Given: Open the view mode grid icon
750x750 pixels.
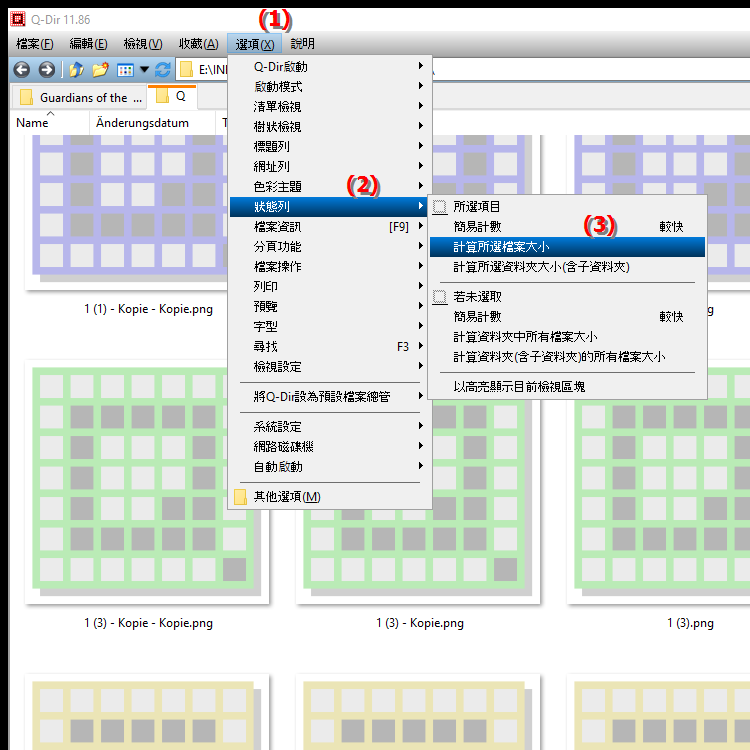Looking at the screenshot, I should (125, 70).
